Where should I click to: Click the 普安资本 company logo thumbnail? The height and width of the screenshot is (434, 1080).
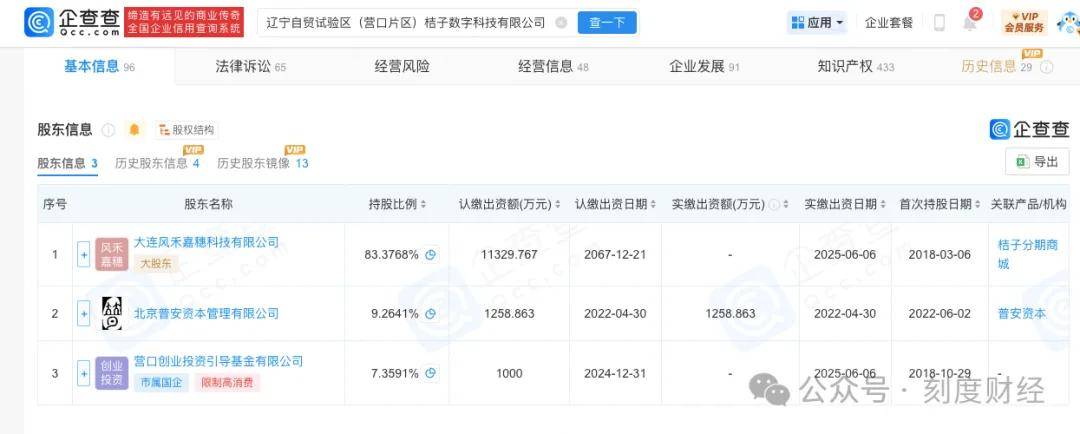pos(112,313)
